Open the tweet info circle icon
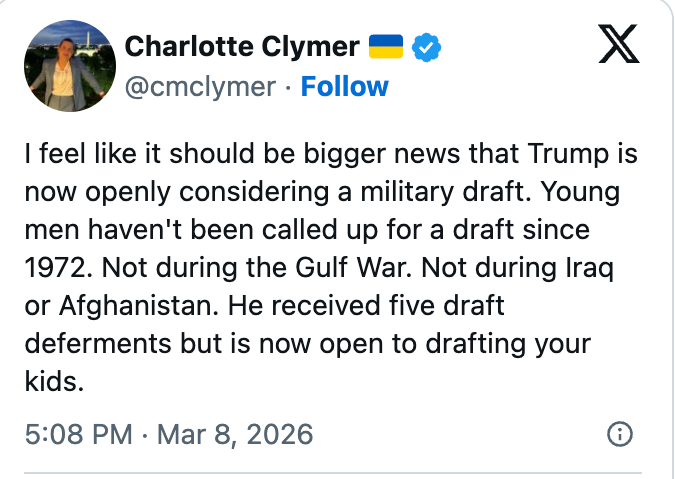The height and width of the screenshot is (479, 675). pyautogui.click(x=620, y=435)
